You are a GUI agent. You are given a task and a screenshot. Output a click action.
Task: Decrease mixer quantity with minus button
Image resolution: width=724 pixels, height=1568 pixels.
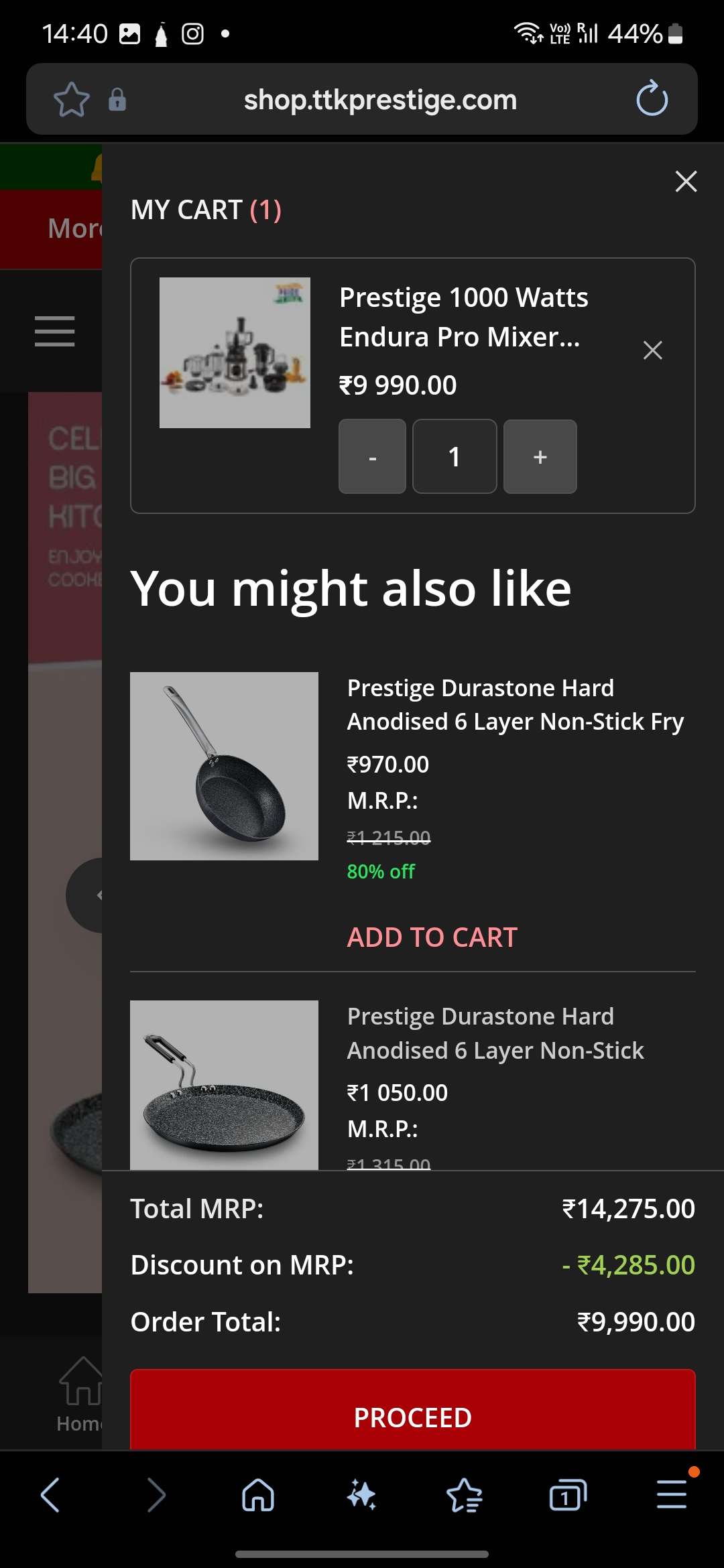pyautogui.click(x=372, y=457)
